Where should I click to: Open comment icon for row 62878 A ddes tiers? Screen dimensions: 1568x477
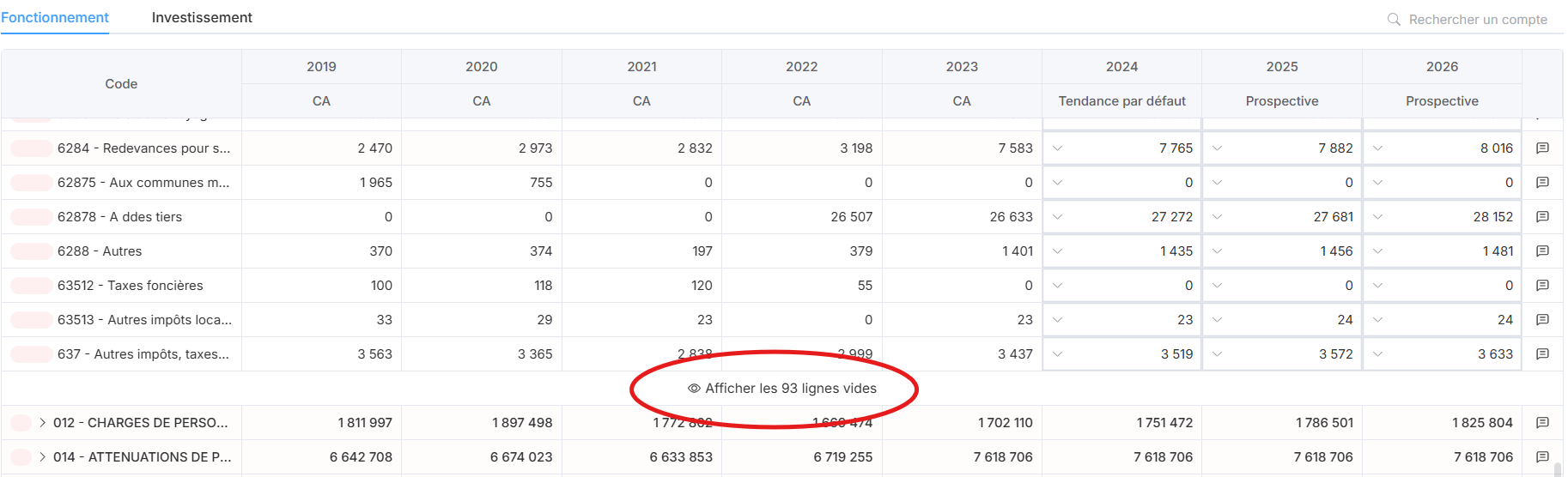click(x=1542, y=217)
